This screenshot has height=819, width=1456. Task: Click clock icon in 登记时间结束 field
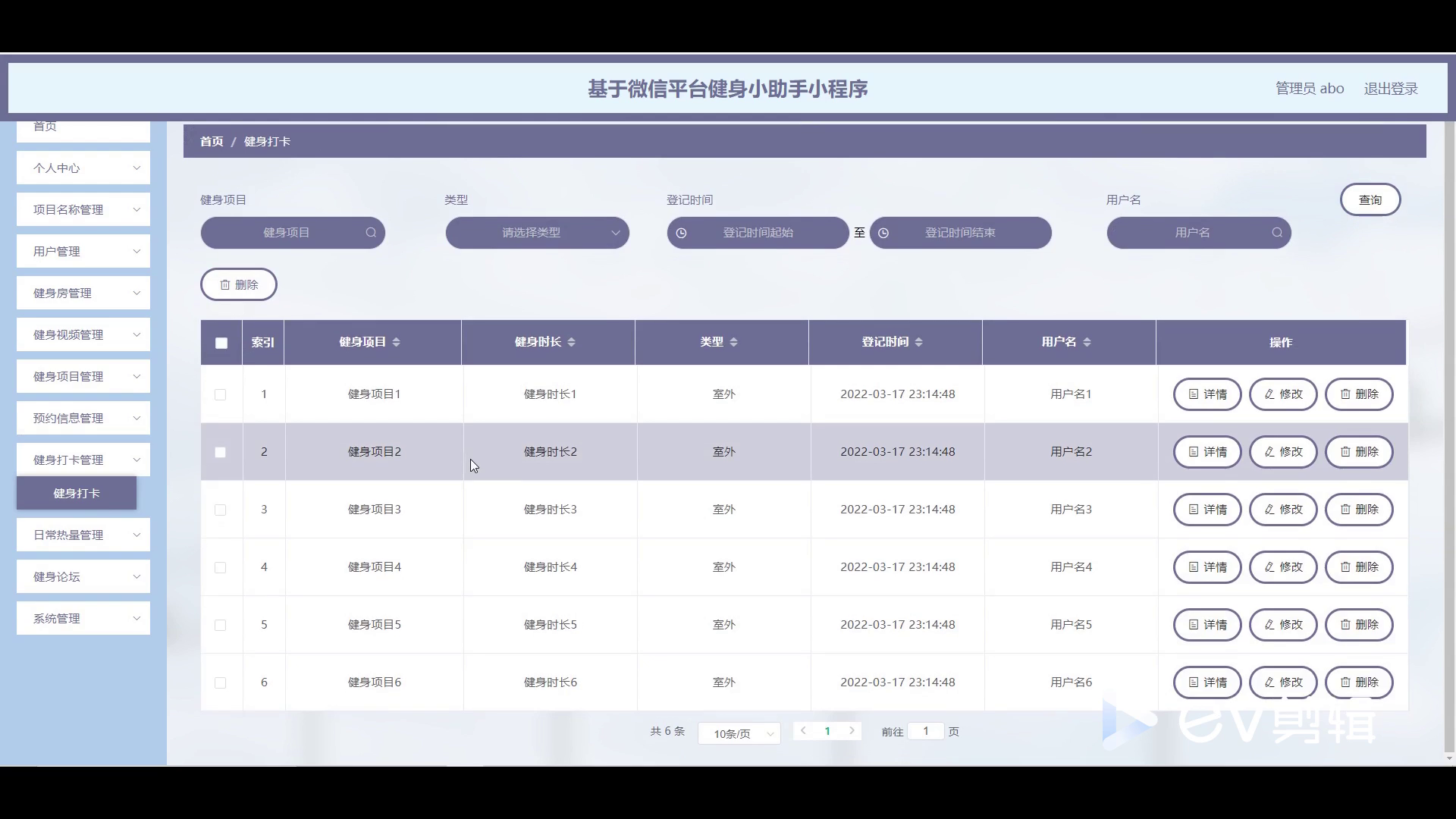click(883, 234)
